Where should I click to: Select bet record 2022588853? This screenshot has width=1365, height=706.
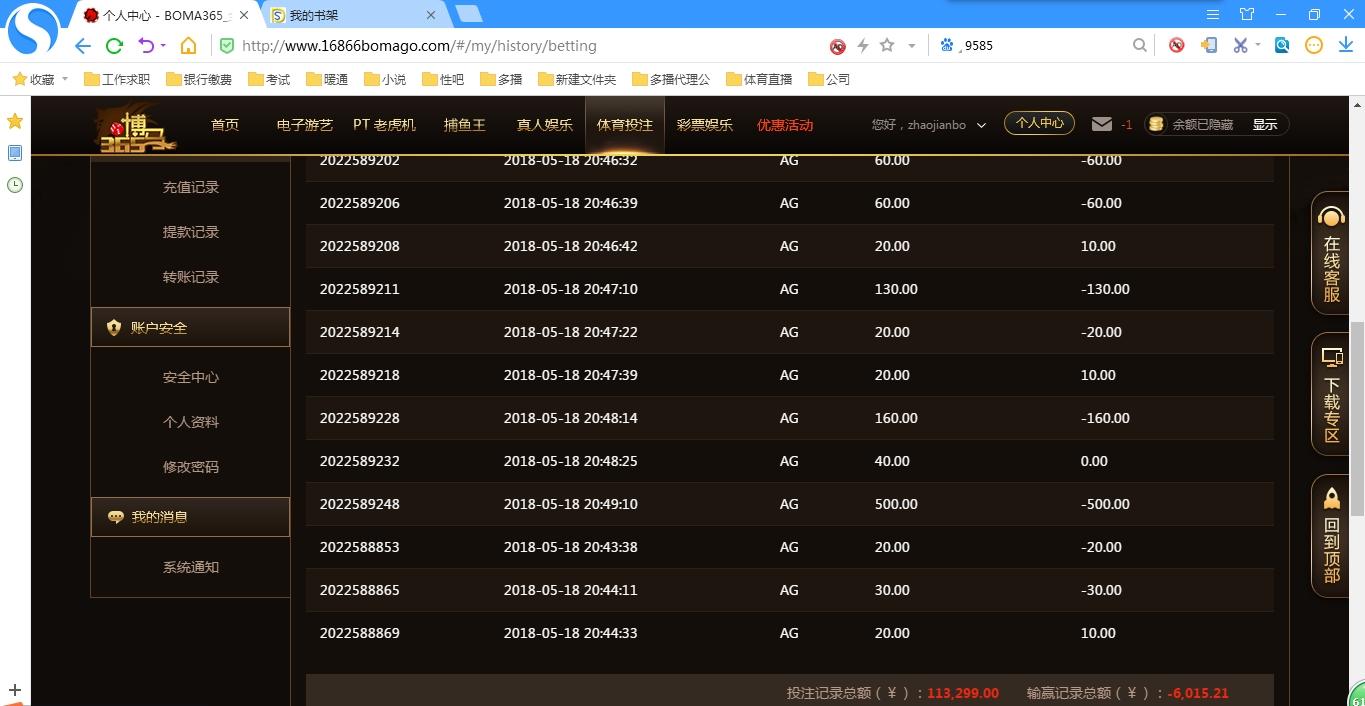click(x=789, y=547)
